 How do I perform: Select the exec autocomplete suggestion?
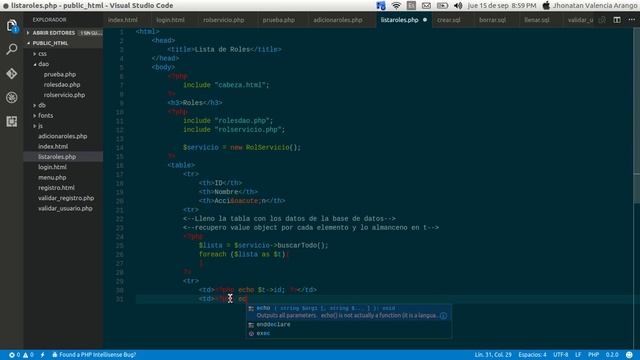pos(349,333)
